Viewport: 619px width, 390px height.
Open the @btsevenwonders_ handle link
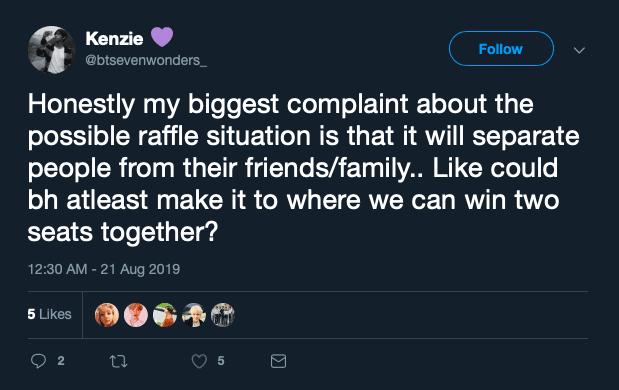tap(146, 60)
